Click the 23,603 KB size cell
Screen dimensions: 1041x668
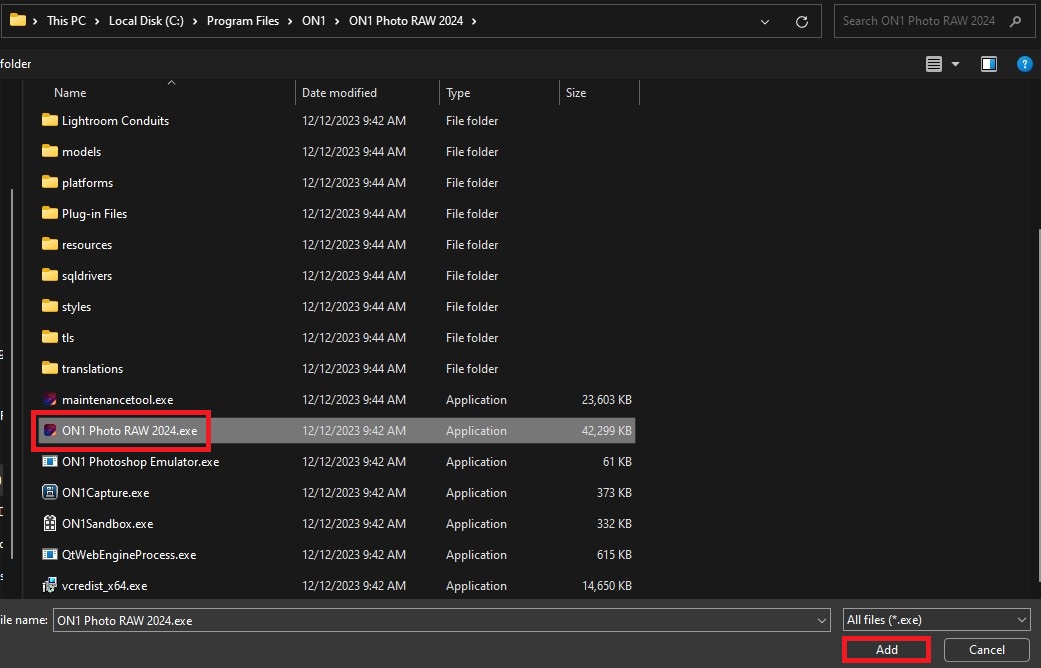[x=606, y=400]
